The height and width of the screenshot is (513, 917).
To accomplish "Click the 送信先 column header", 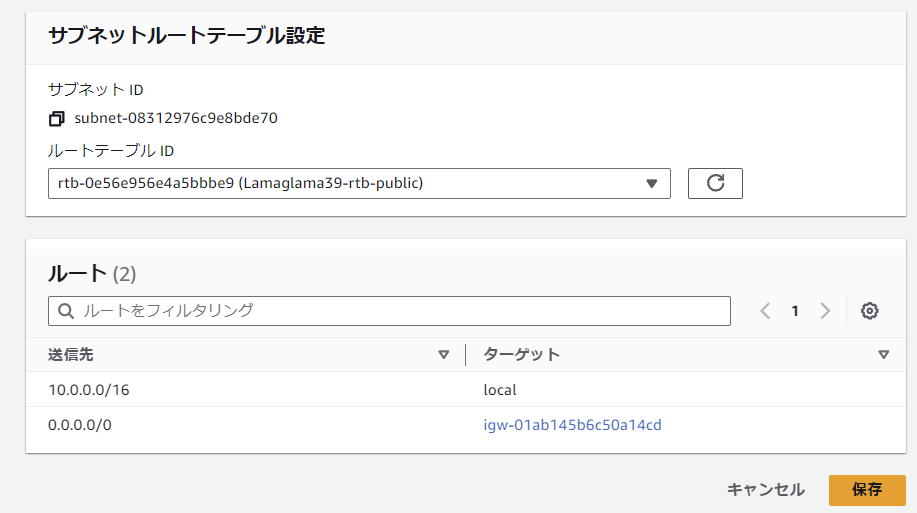I will tap(71, 354).
